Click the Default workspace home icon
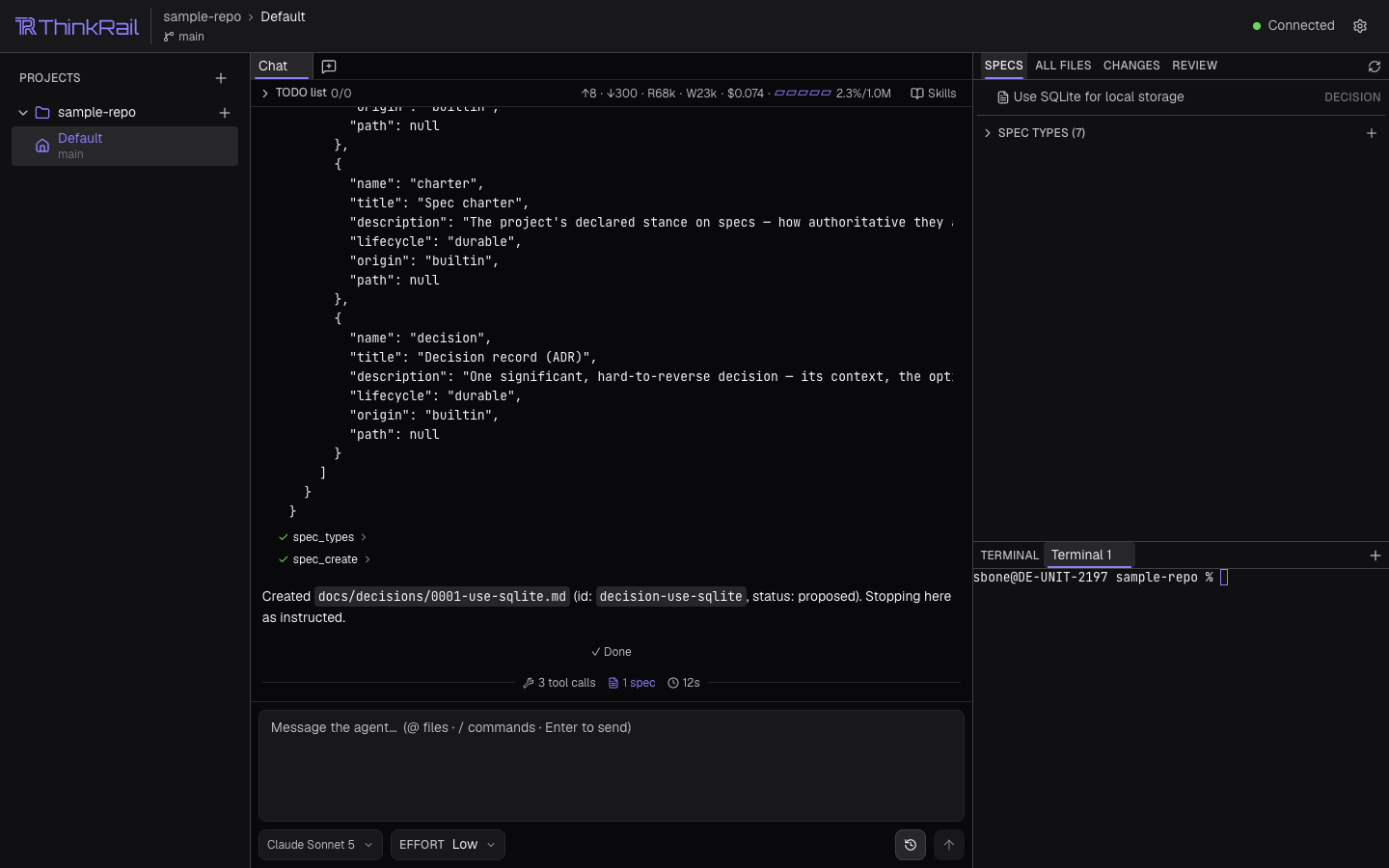This screenshot has height=868, width=1389. (x=42, y=146)
